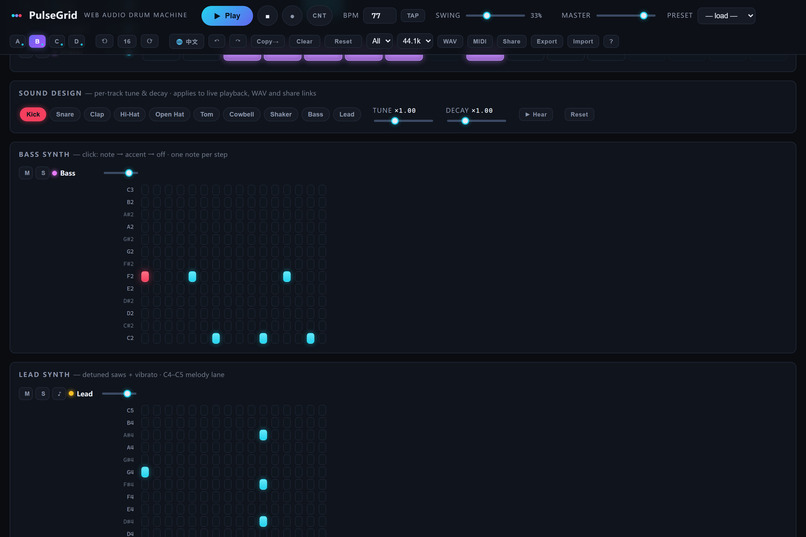
Task: Select the Hi-Hat sound design tab
Action: [x=130, y=115]
